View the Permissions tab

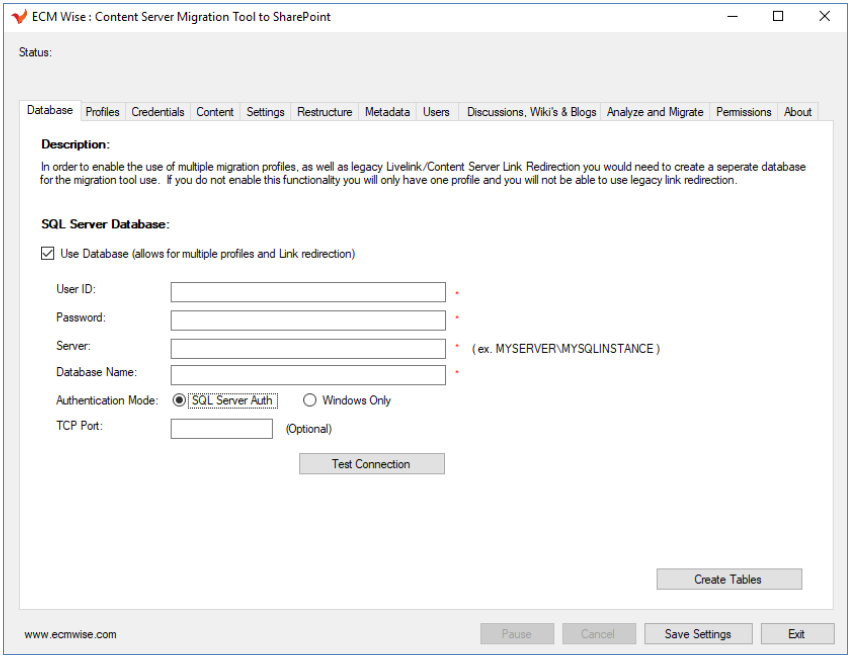pyautogui.click(x=743, y=112)
